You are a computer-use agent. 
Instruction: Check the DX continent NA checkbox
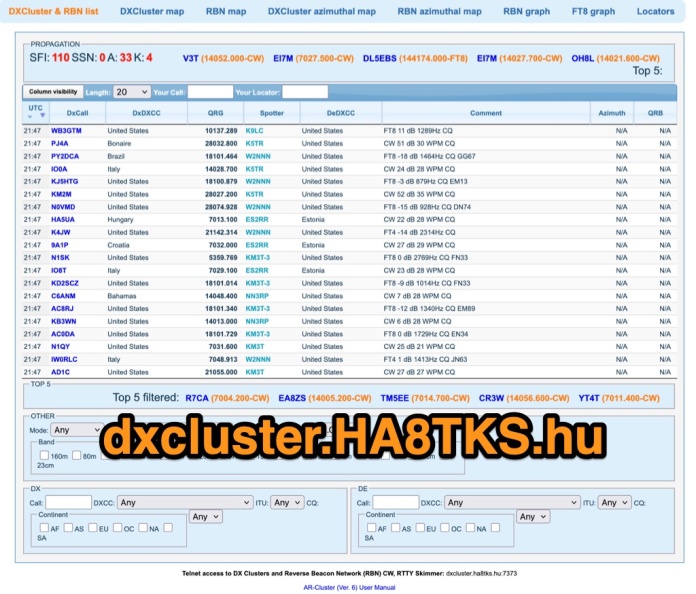[x=143, y=527]
